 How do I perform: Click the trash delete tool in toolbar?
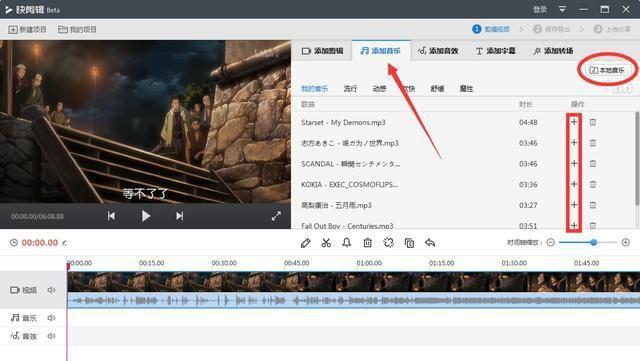tap(367, 243)
